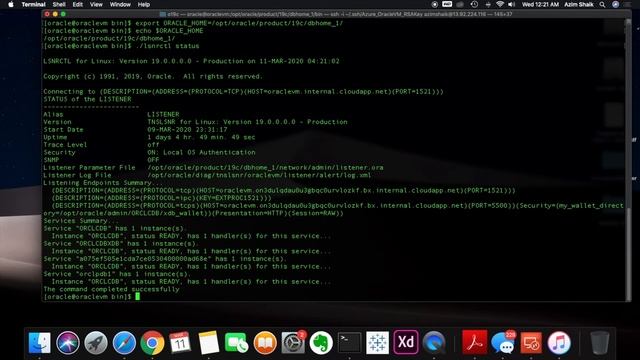Click the 'Alias LISTENER' row
The image size is (640, 360).
coord(111,114)
